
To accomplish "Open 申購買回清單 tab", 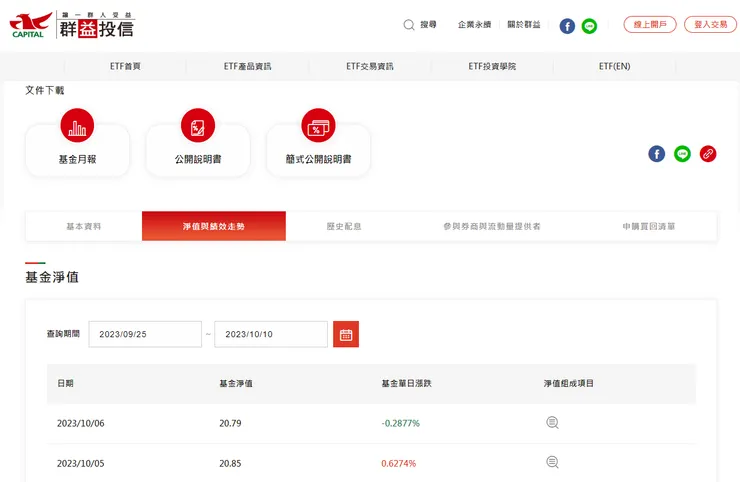I will click(649, 227).
